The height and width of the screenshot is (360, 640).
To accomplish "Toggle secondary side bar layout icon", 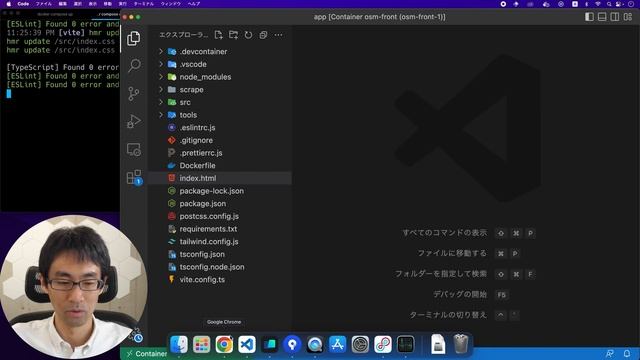I will tap(615, 17).
